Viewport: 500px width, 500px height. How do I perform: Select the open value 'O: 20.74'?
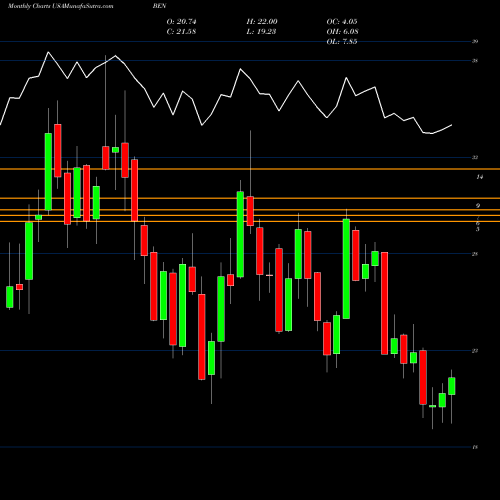pyautogui.click(x=181, y=22)
